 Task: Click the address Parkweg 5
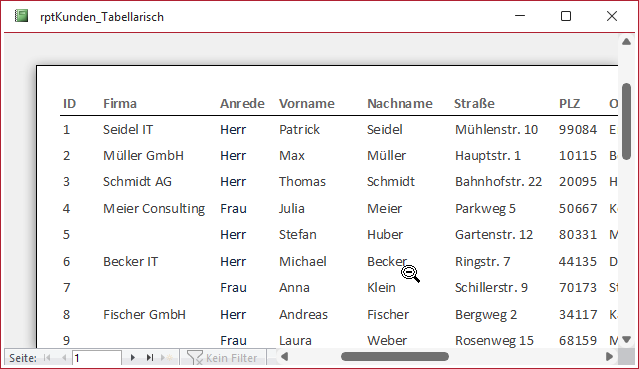(x=485, y=209)
